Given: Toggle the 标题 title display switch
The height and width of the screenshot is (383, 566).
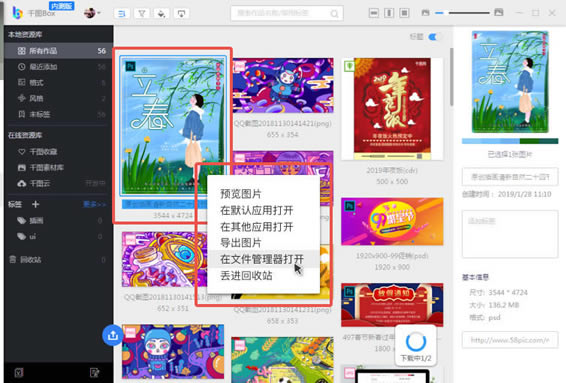Looking at the screenshot, I should tap(434, 37).
